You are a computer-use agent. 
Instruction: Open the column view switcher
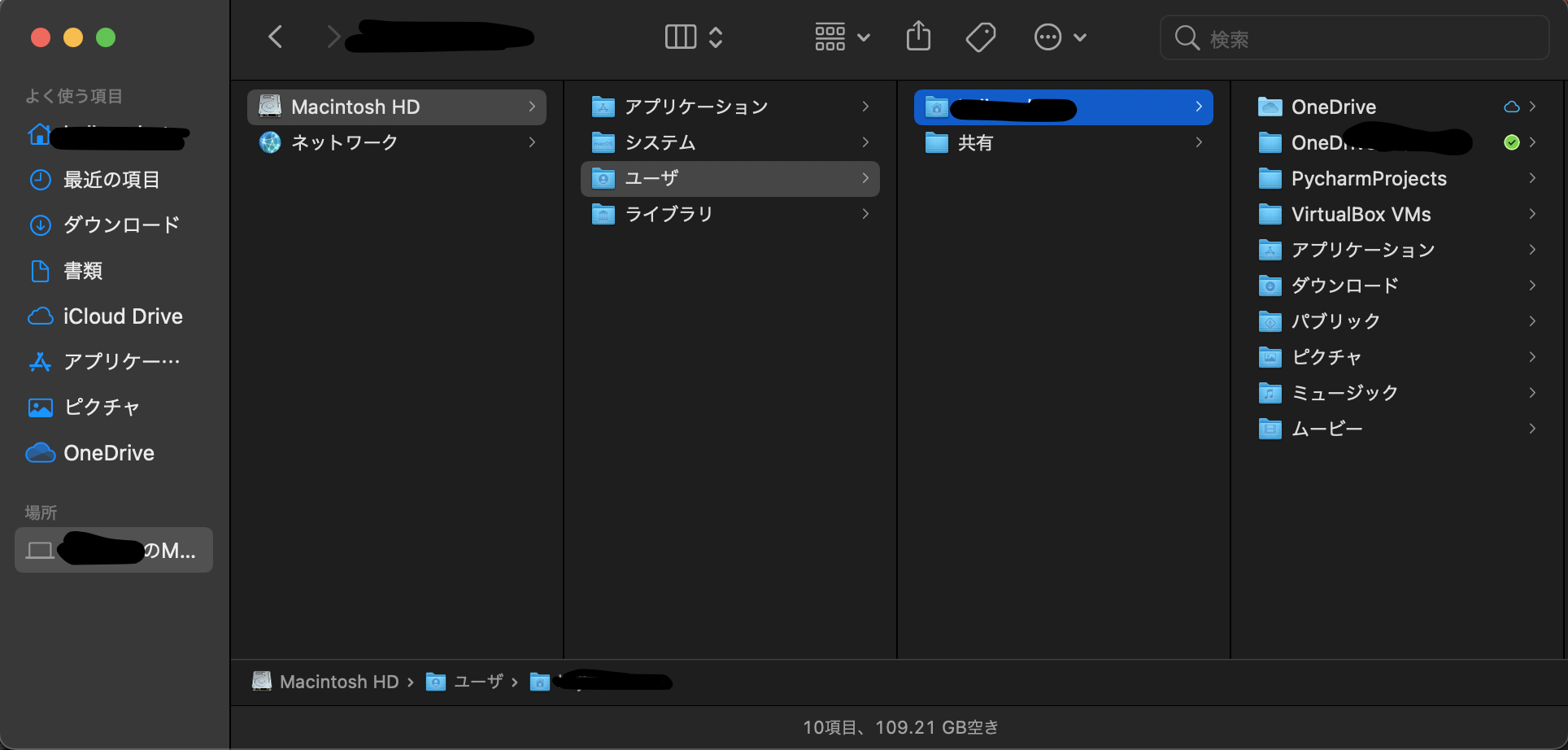694,37
